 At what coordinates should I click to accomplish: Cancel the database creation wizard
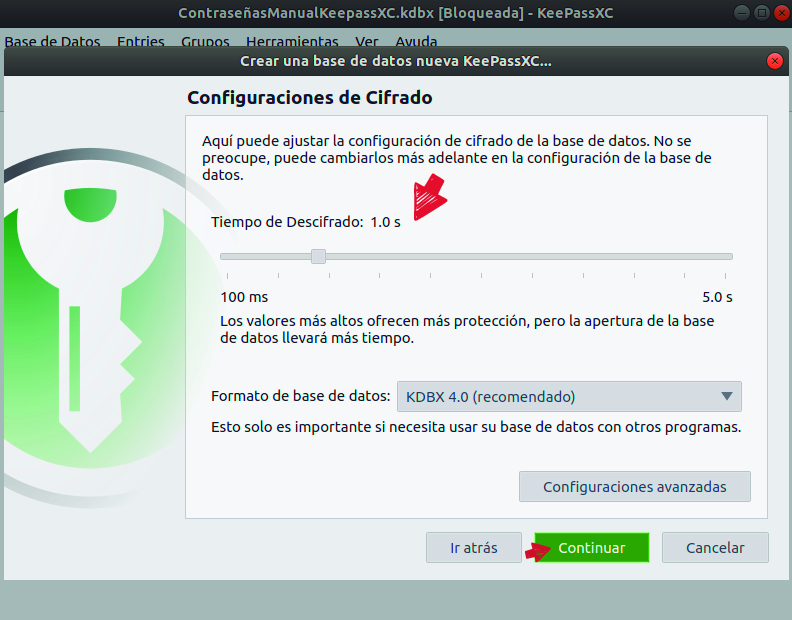tap(715, 547)
